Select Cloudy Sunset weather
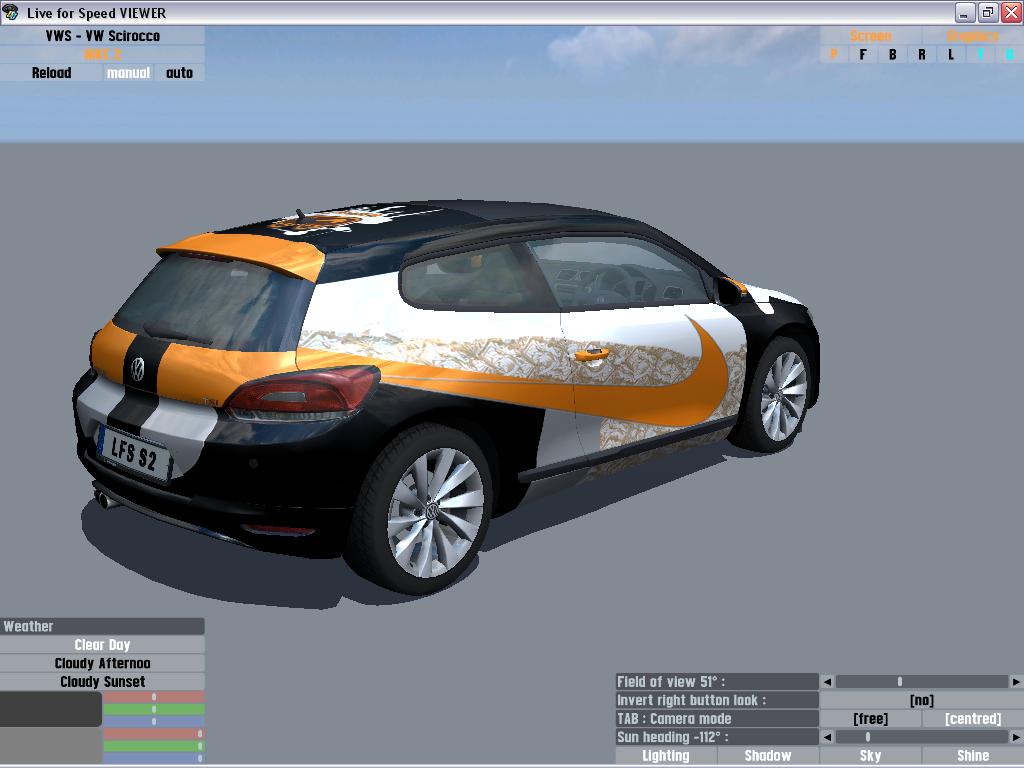This screenshot has width=1024, height=768. tap(103, 681)
